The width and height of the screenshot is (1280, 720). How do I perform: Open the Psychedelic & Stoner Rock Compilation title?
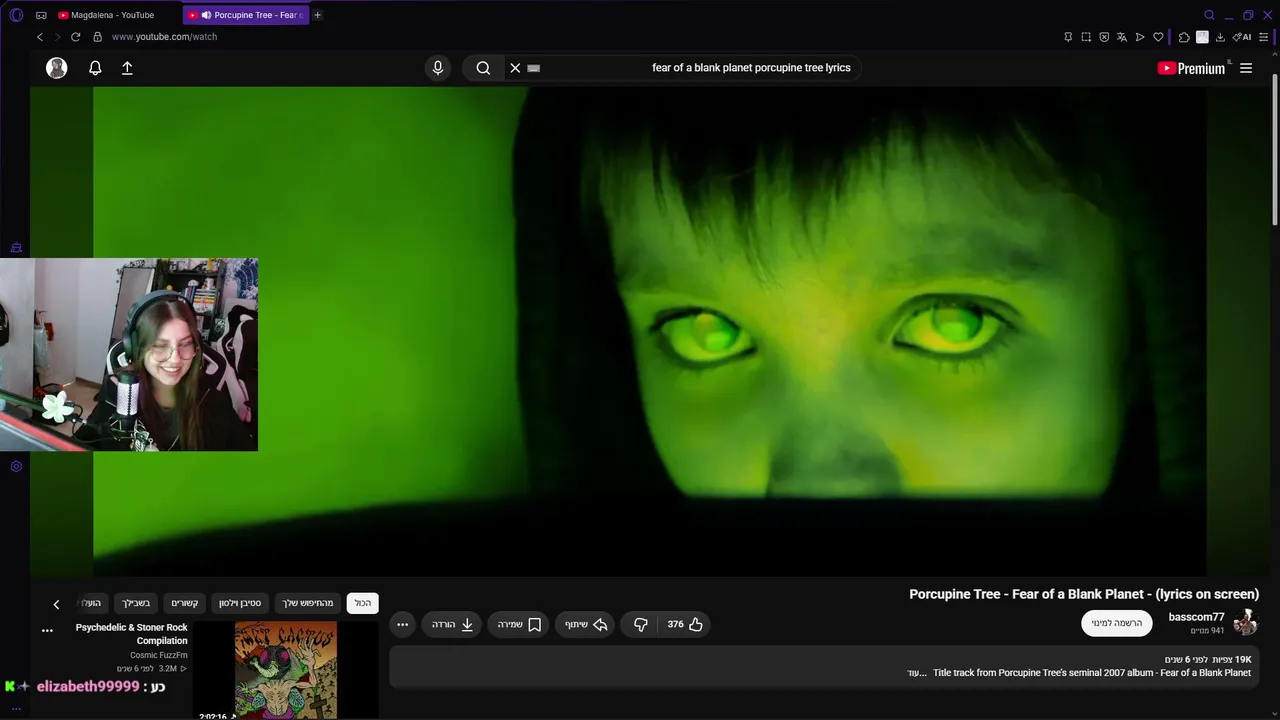pyautogui.click(x=132, y=634)
